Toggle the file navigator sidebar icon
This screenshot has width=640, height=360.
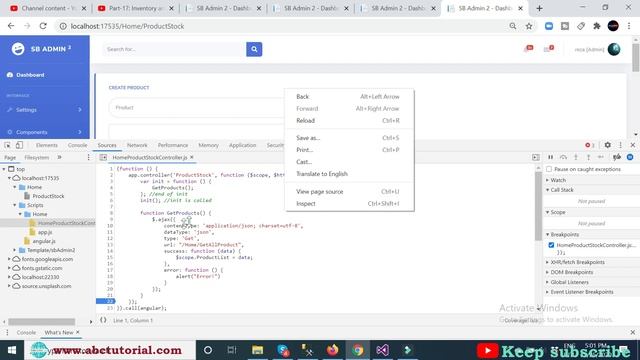pyautogui.click(x=103, y=158)
